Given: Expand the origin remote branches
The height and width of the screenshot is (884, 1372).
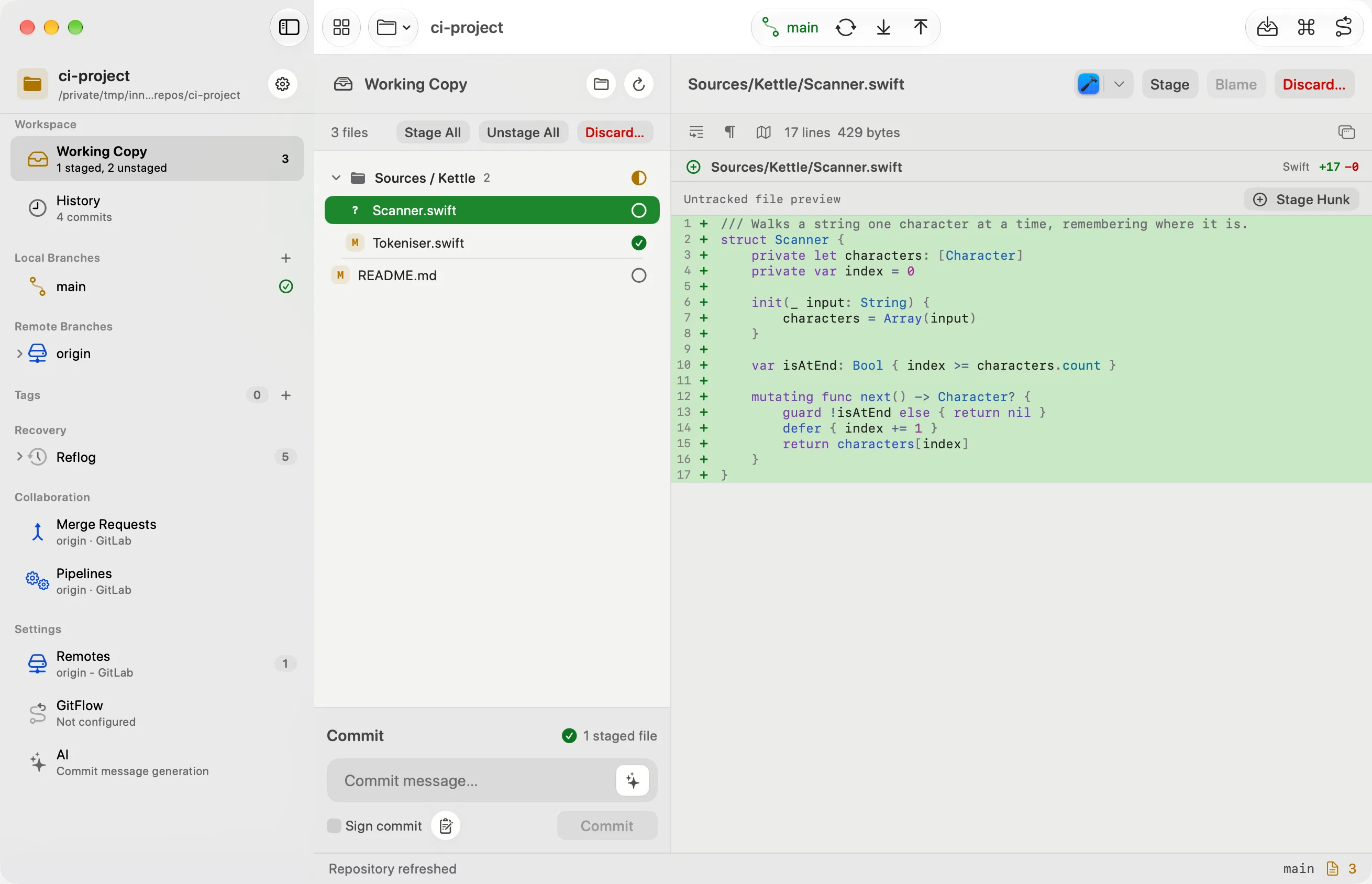Looking at the screenshot, I should pyautogui.click(x=19, y=353).
